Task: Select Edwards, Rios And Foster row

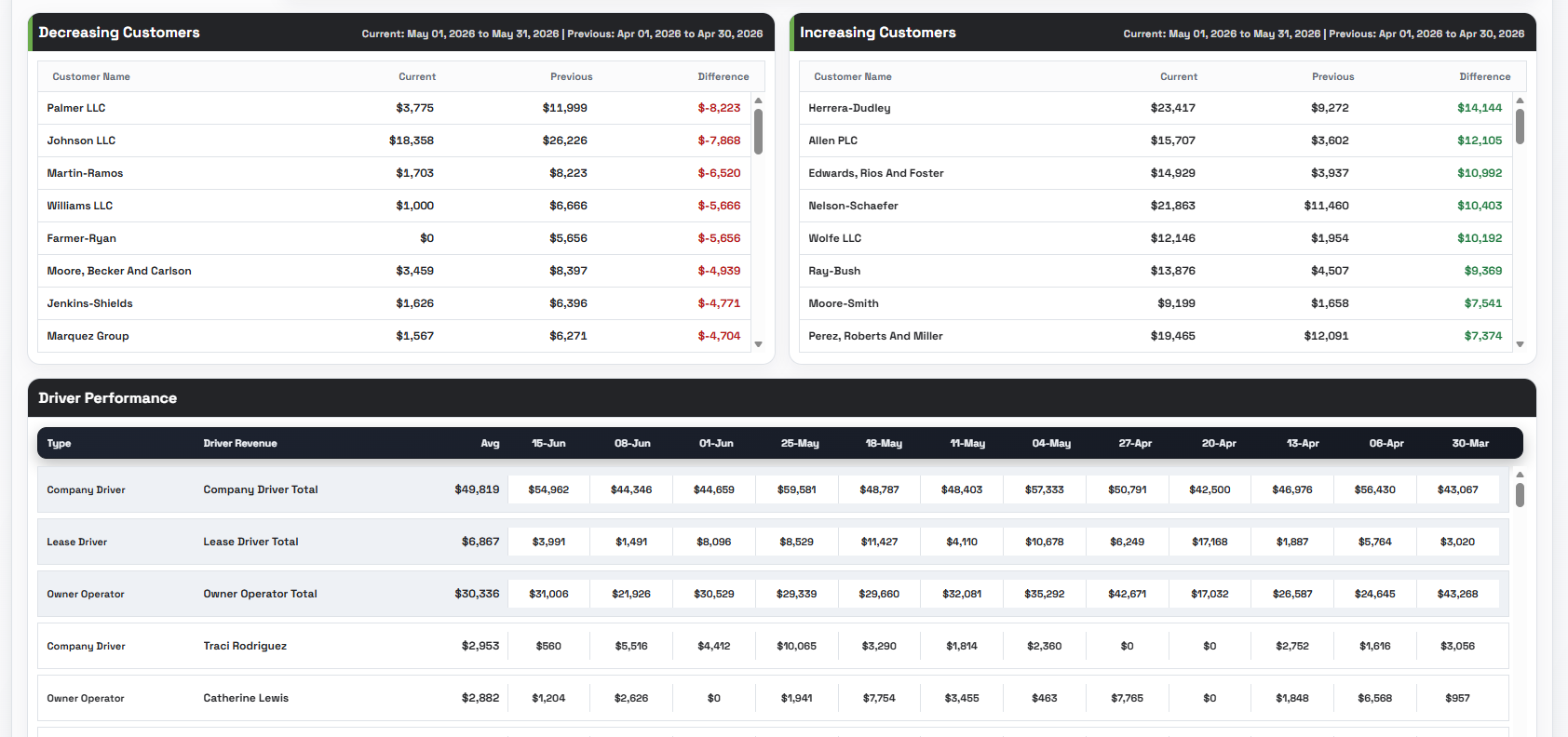Action: [x=1157, y=173]
